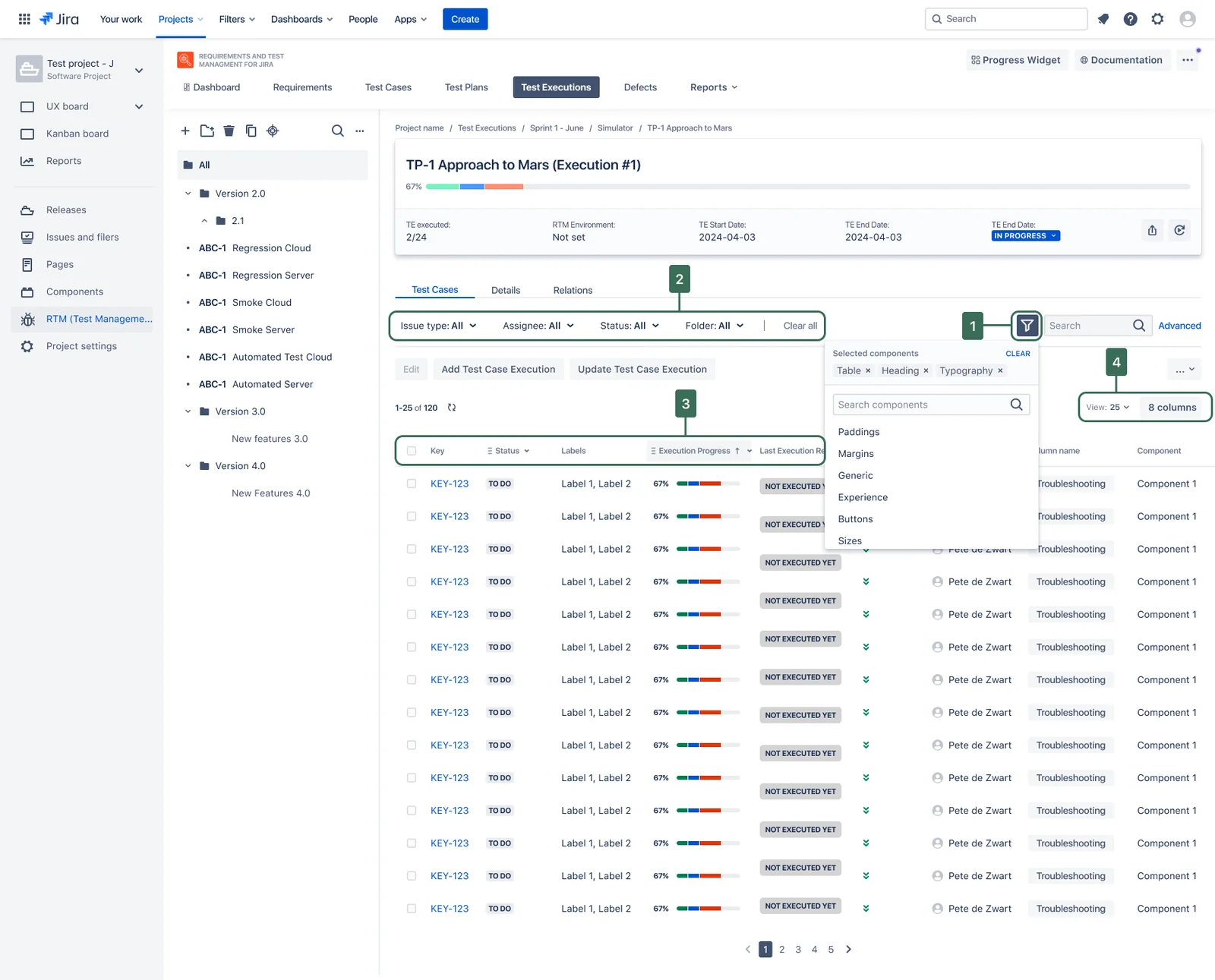Go to previous page arrow in pagination

[x=748, y=949]
